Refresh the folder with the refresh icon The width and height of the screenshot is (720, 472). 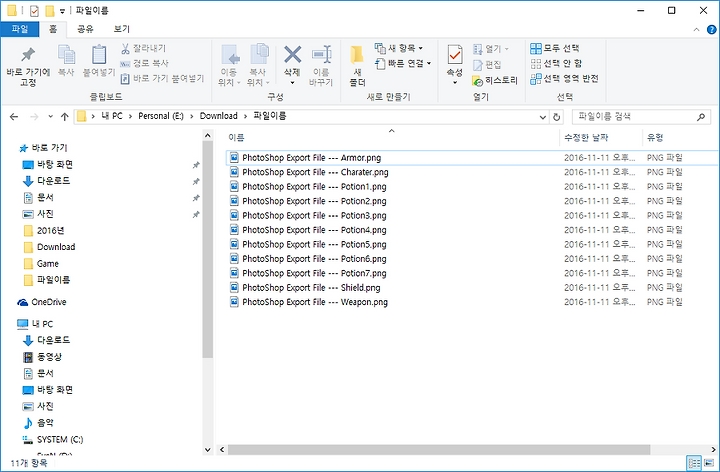(557, 117)
